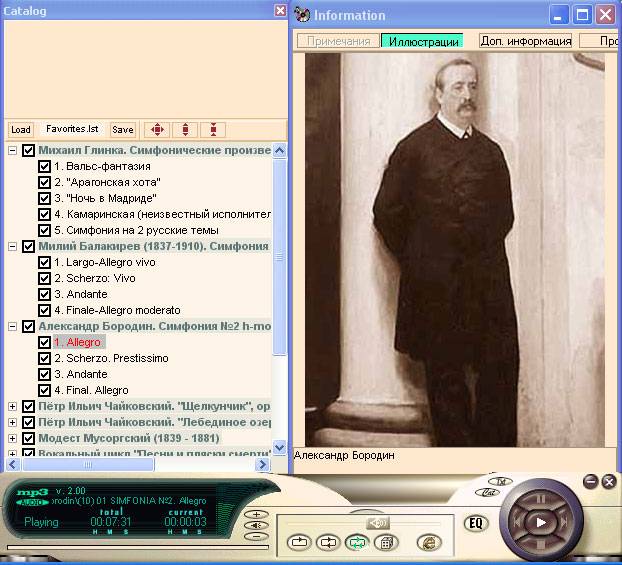The height and width of the screenshot is (565, 622).
Task: Expand the Модест Мусоргский tree node
Action: [x=12, y=438]
